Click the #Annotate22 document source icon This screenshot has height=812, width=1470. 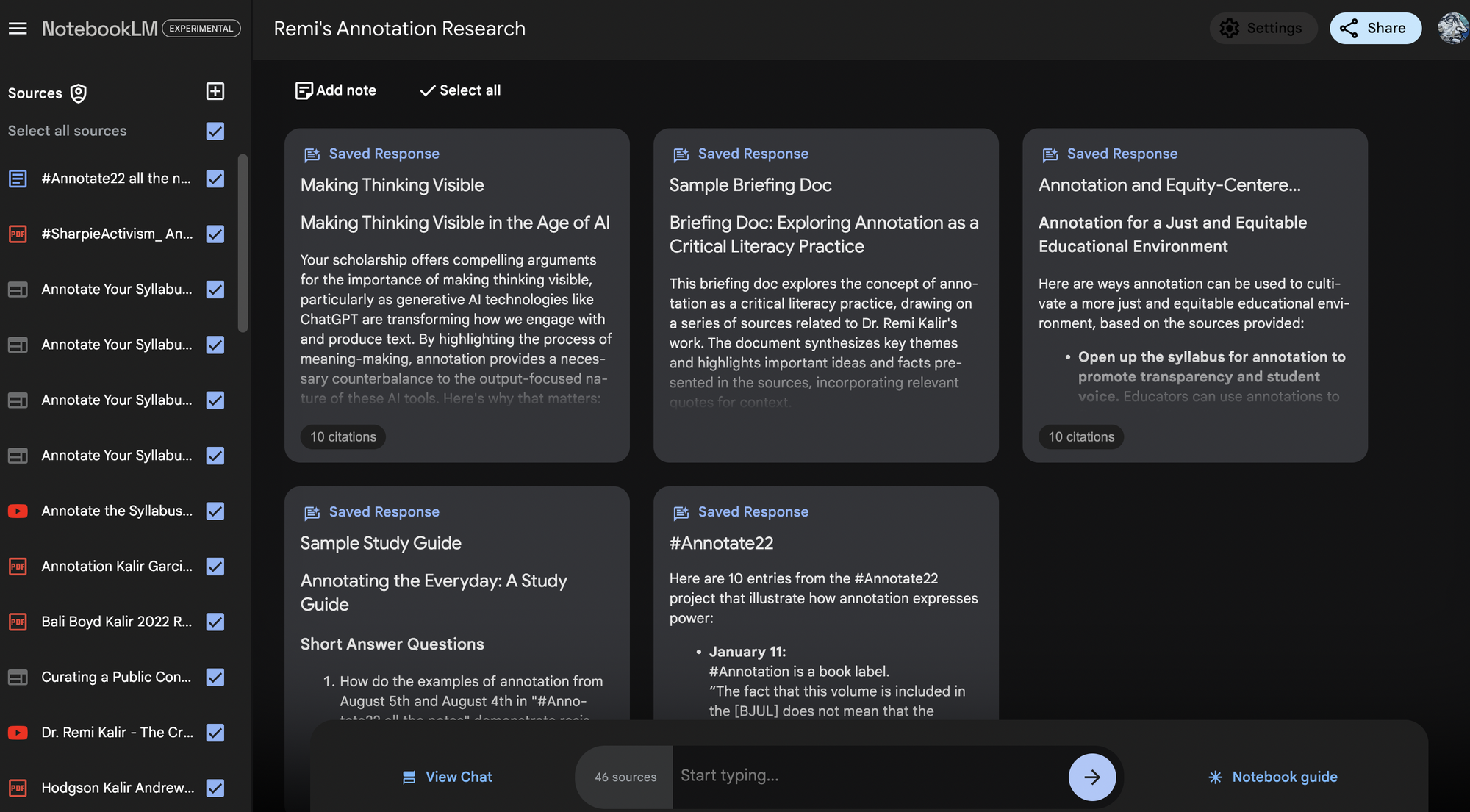(x=18, y=179)
